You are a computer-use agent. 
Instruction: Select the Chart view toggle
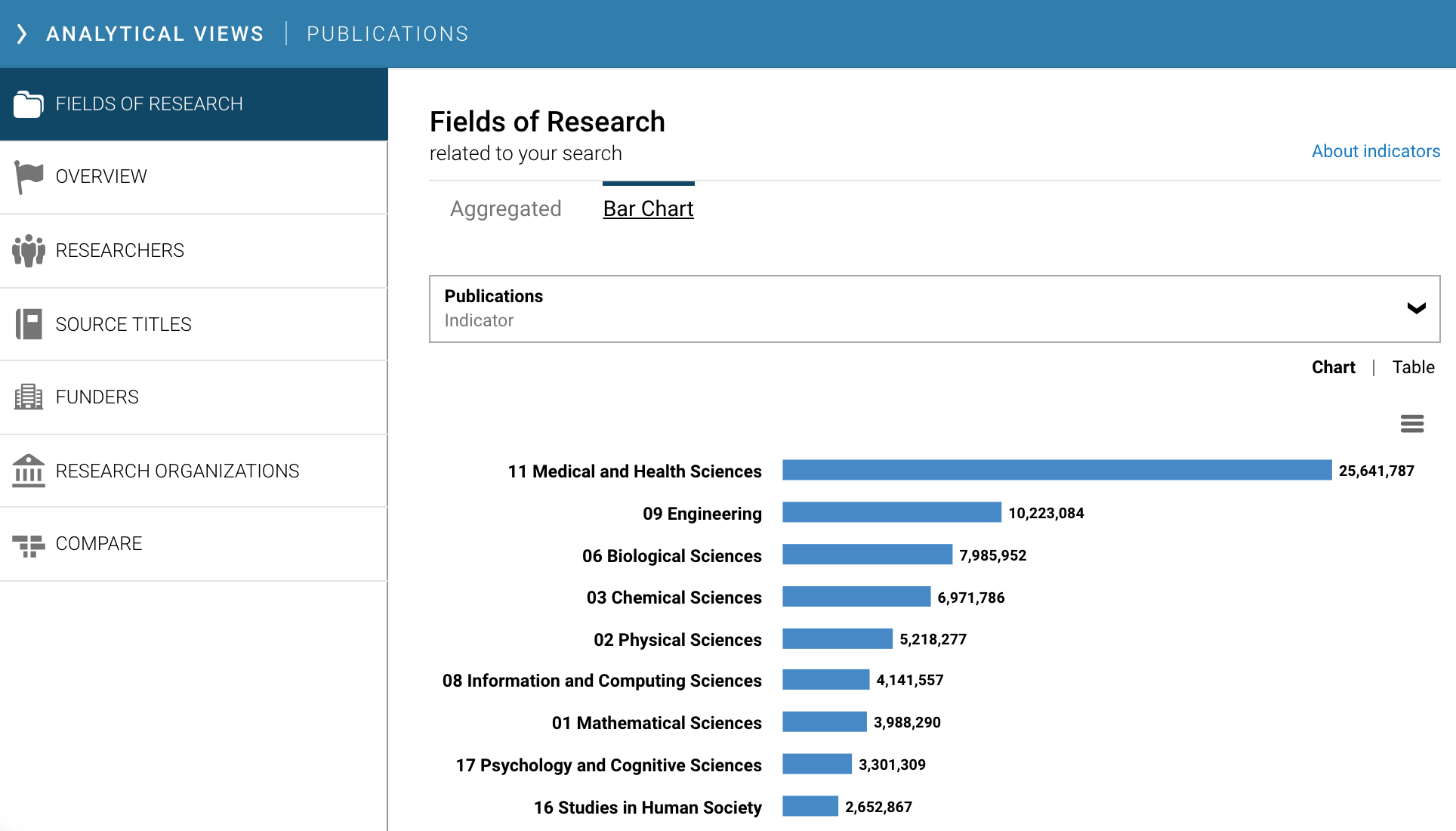click(1333, 367)
